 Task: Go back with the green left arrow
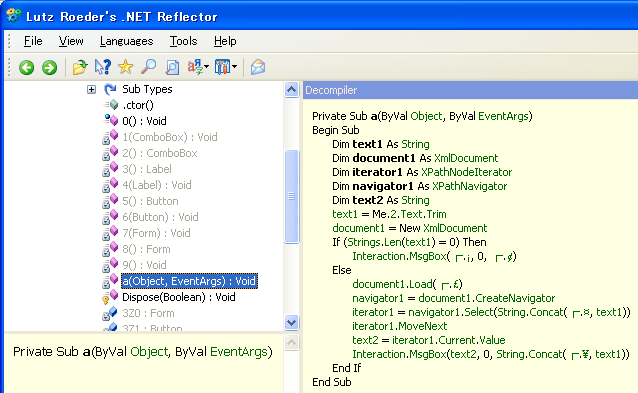pos(26,67)
